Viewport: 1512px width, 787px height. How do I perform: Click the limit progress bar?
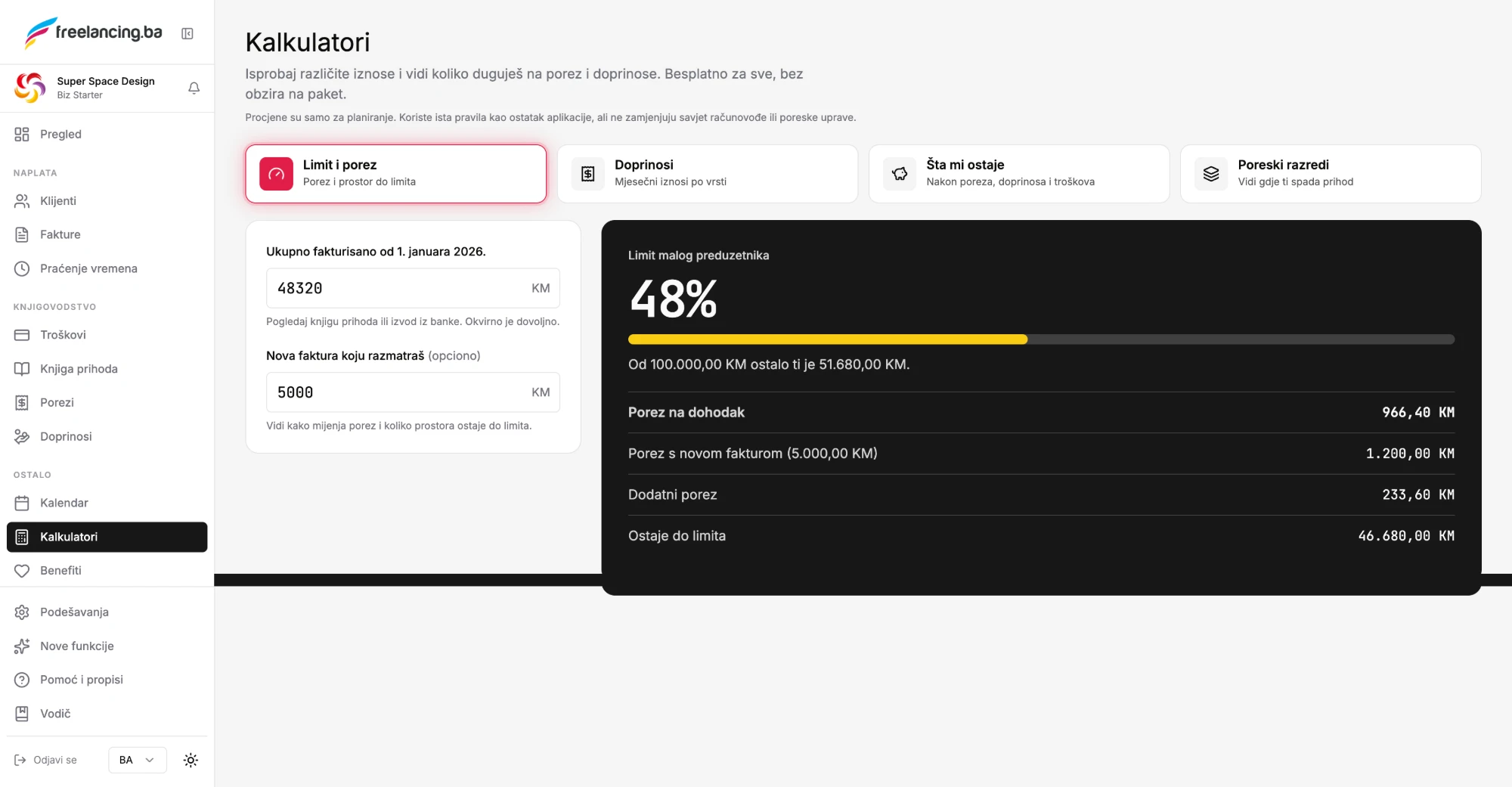click(1041, 339)
